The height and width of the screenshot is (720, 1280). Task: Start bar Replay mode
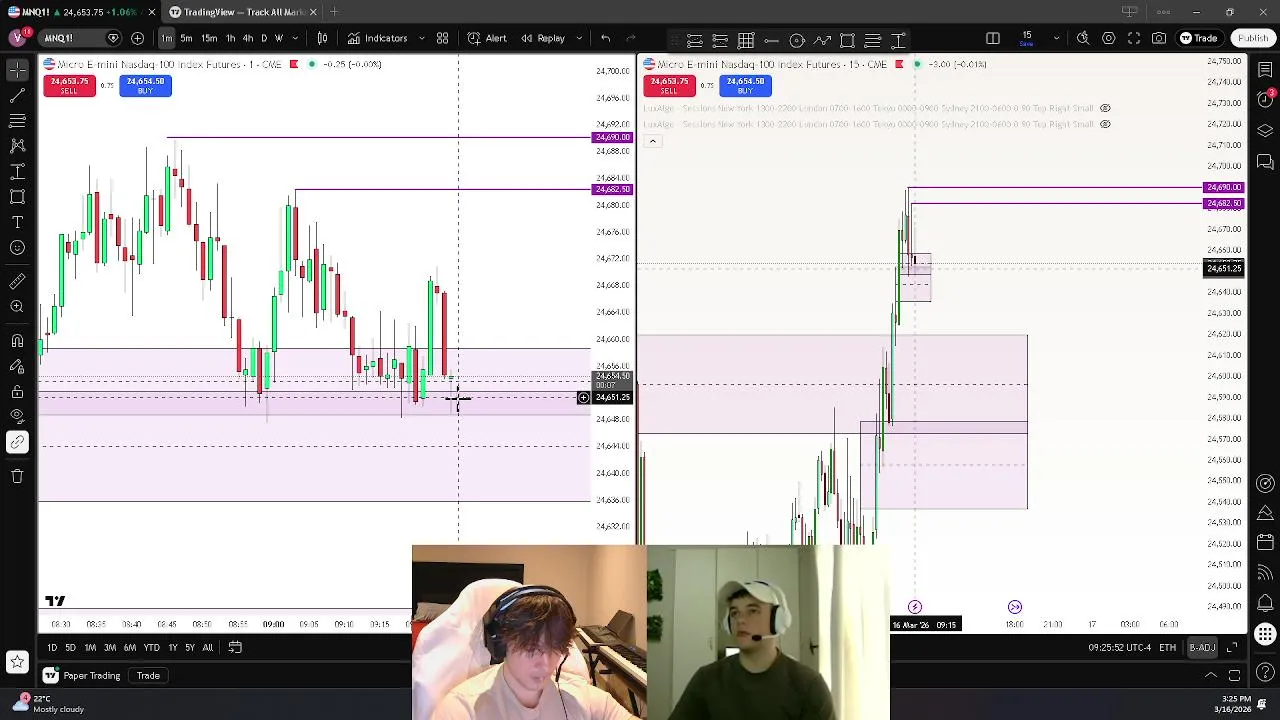(543, 38)
